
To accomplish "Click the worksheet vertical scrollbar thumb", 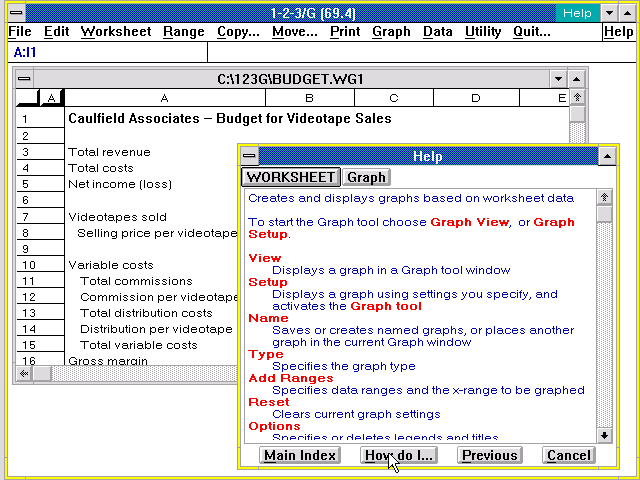I will (x=577, y=114).
